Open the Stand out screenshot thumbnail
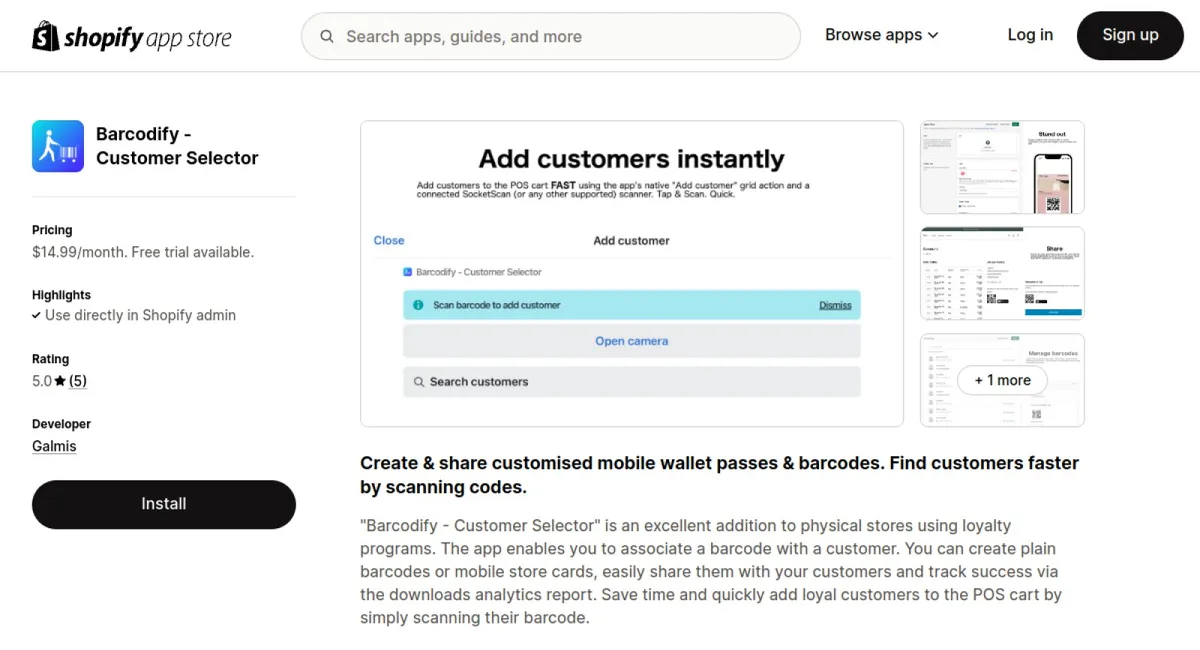This screenshot has height=650, width=1200. click(x=1002, y=168)
